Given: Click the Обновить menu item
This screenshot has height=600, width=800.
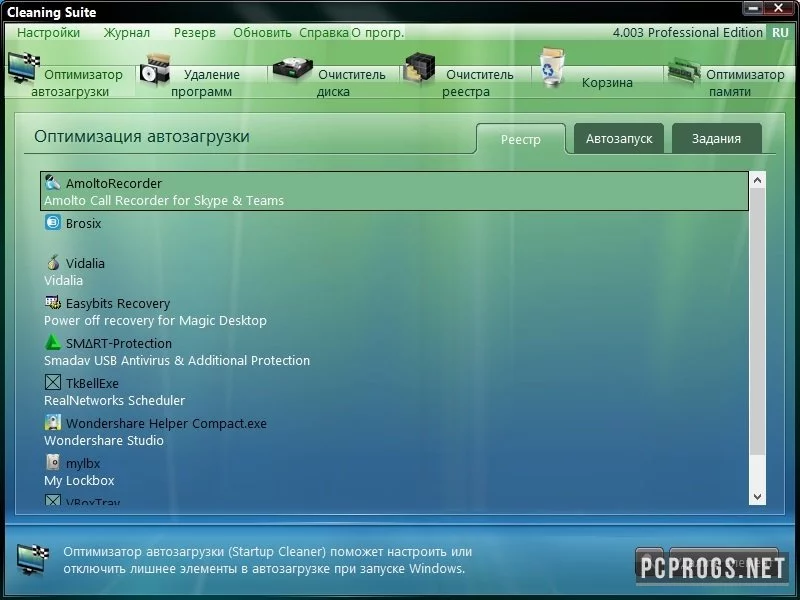Looking at the screenshot, I should (x=262, y=33).
